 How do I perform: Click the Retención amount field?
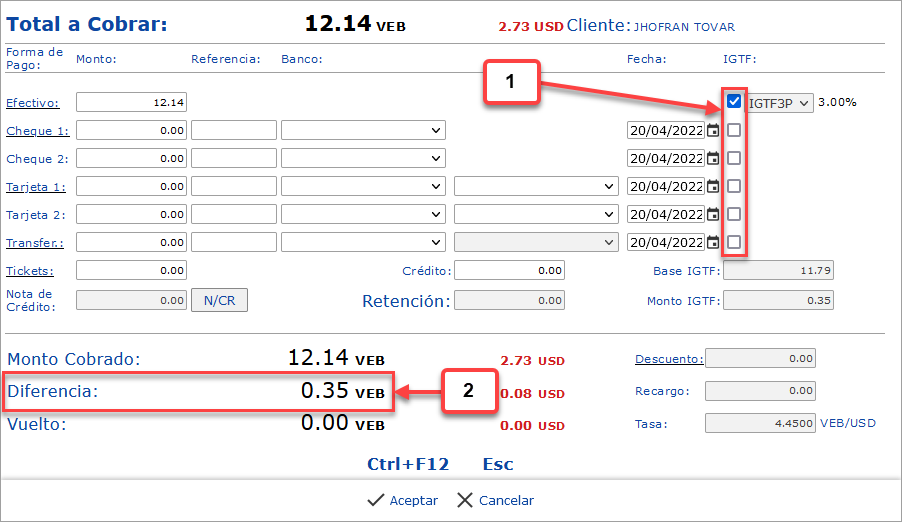coord(509,300)
